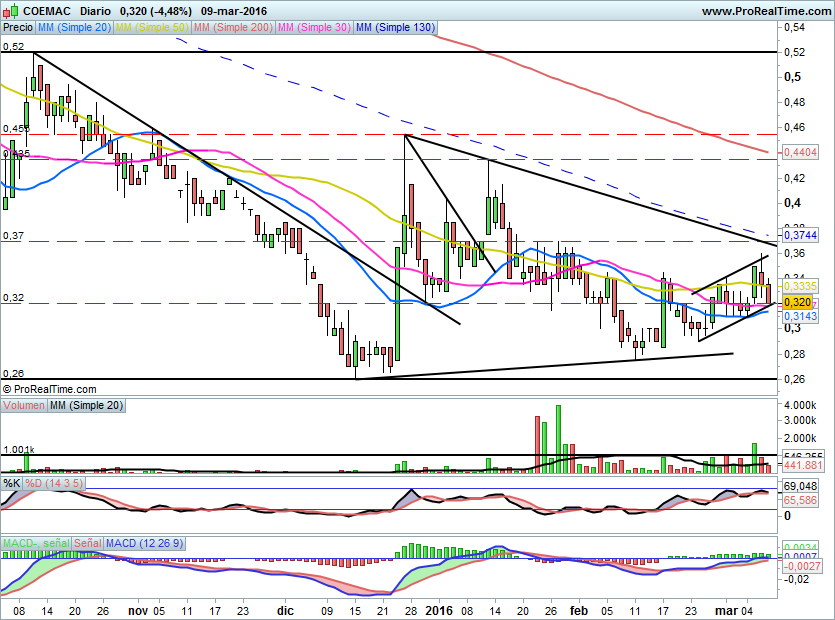The height and width of the screenshot is (620, 835).
Task: Click the 441.881 volume value tag
Action: [x=800, y=465]
